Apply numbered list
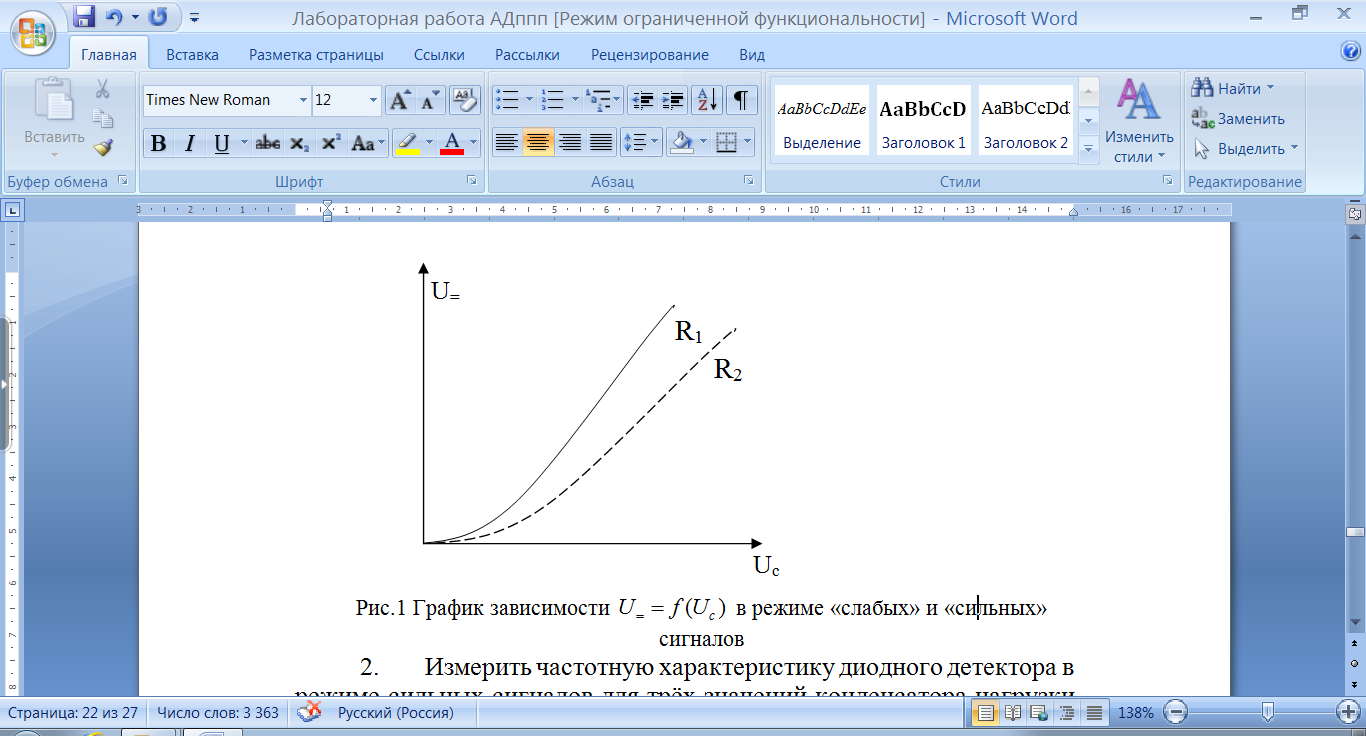The width and height of the screenshot is (1366, 736). (552, 100)
